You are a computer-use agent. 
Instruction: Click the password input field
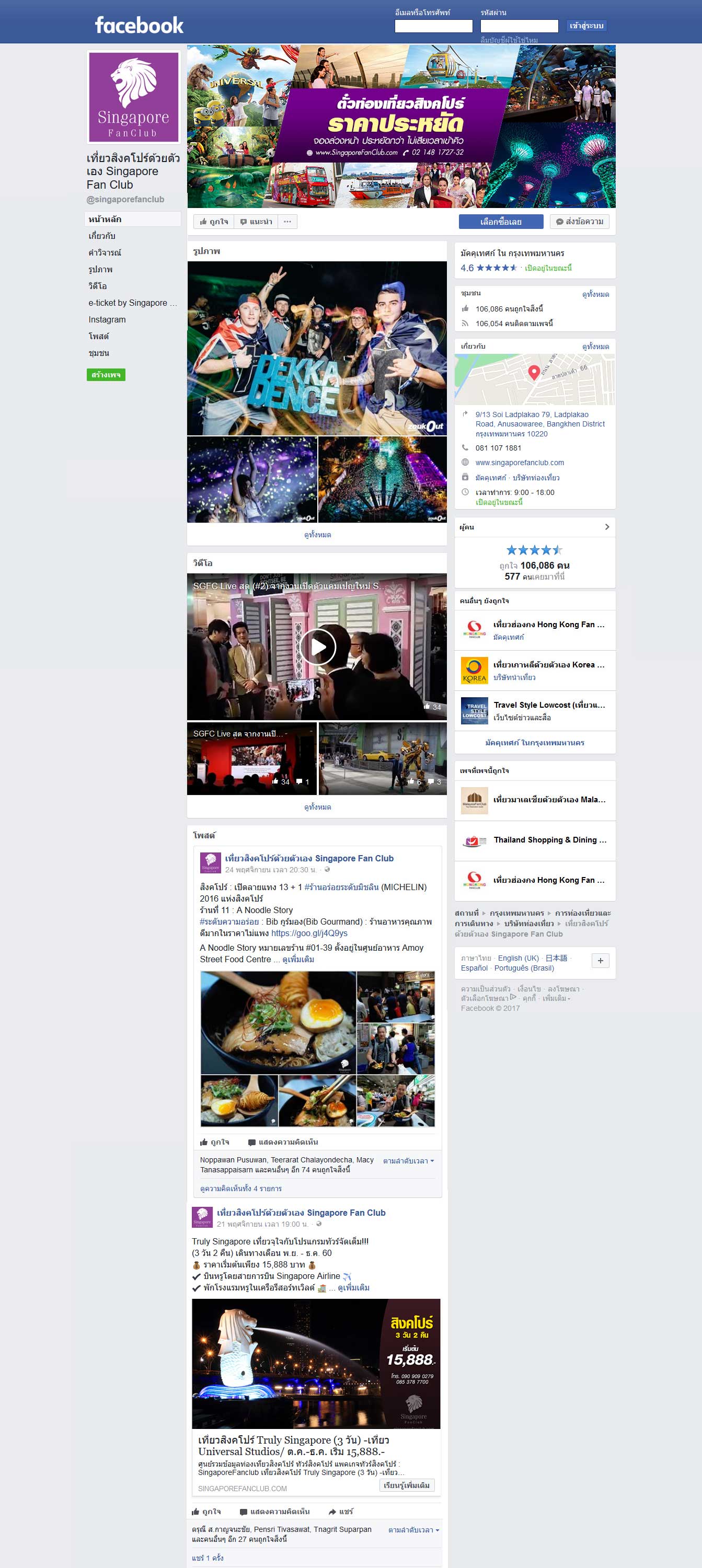(x=520, y=26)
